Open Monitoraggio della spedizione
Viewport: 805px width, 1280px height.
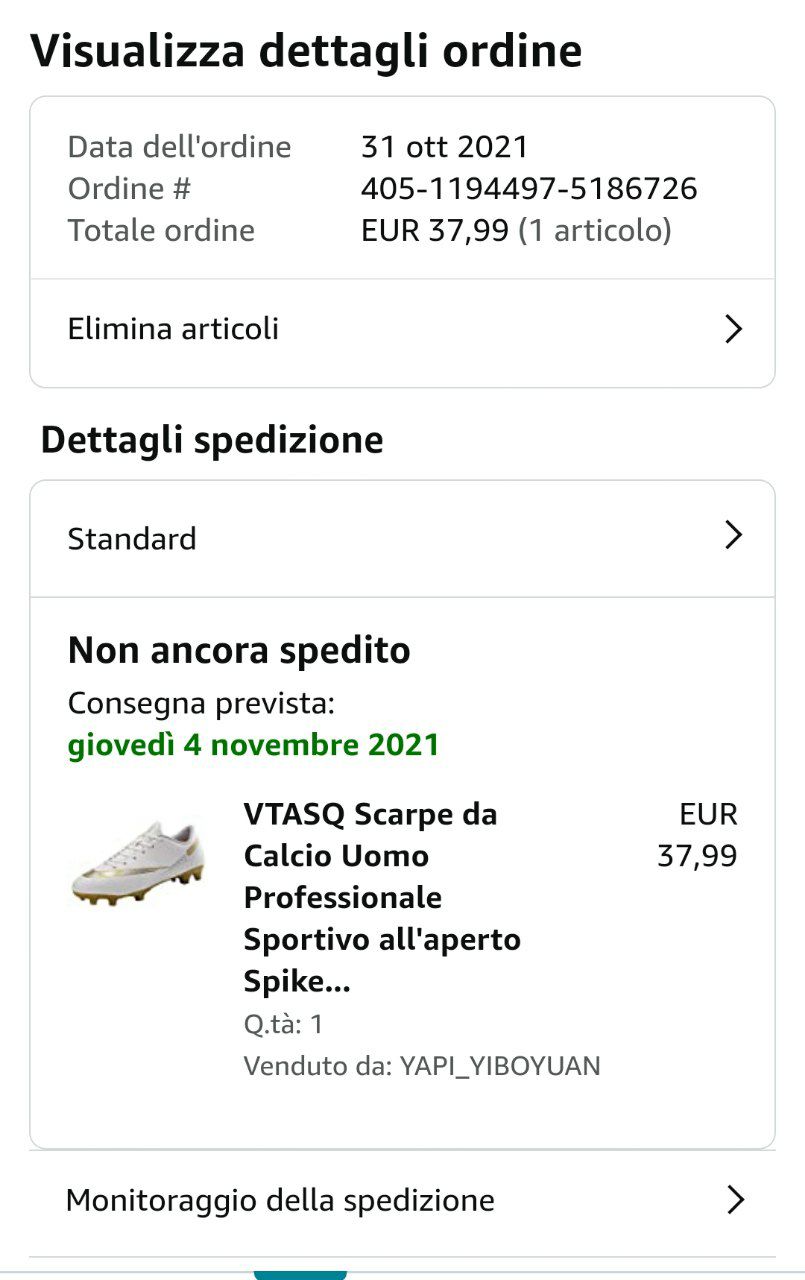tap(280, 1200)
